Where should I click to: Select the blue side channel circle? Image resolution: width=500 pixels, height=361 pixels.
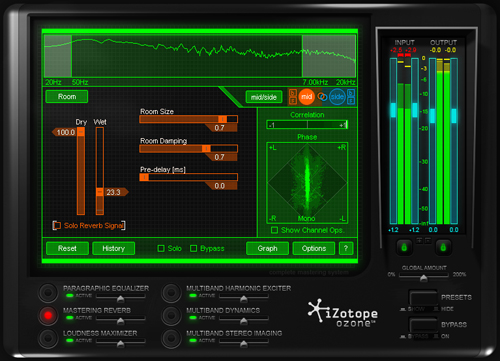pos(337,97)
